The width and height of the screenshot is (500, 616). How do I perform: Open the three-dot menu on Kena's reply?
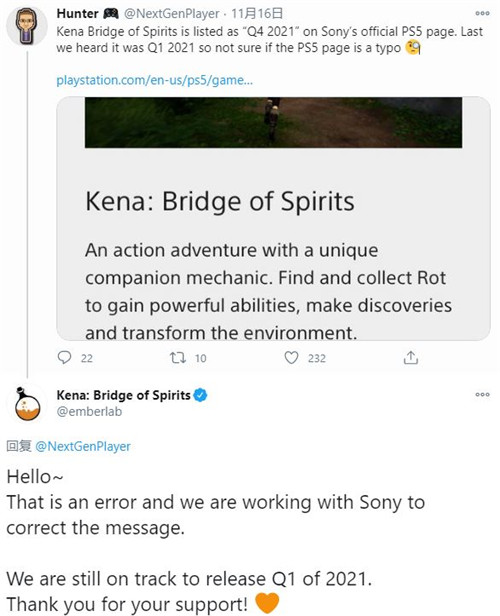(x=482, y=394)
